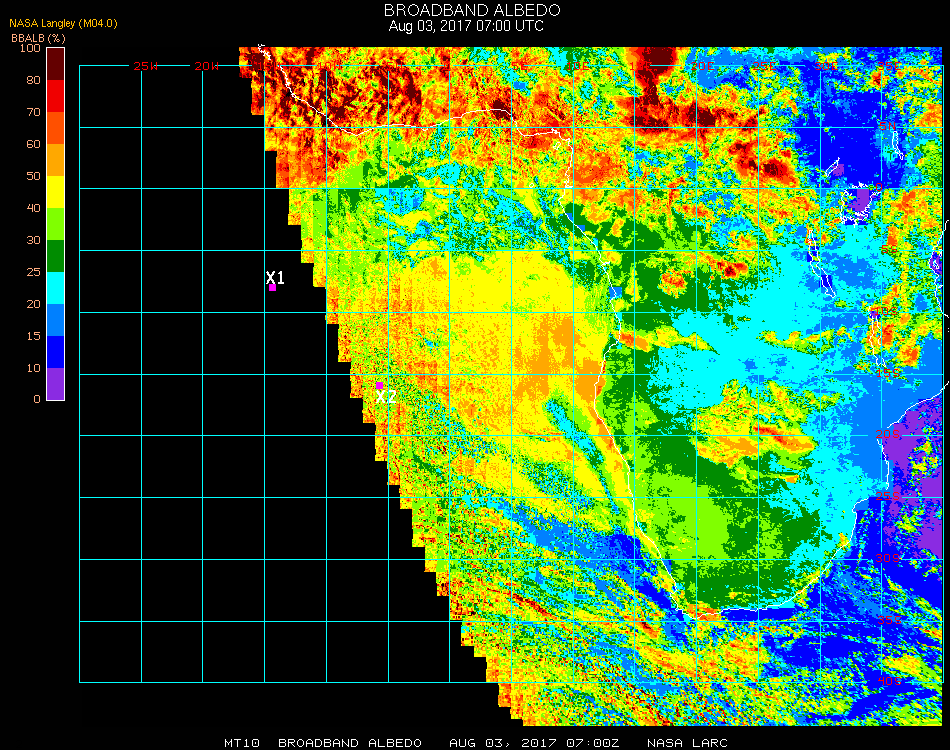Image resolution: width=950 pixels, height=750 pixels.
Task: Click the "30E" longitude label
Action: tap(826, 67)
